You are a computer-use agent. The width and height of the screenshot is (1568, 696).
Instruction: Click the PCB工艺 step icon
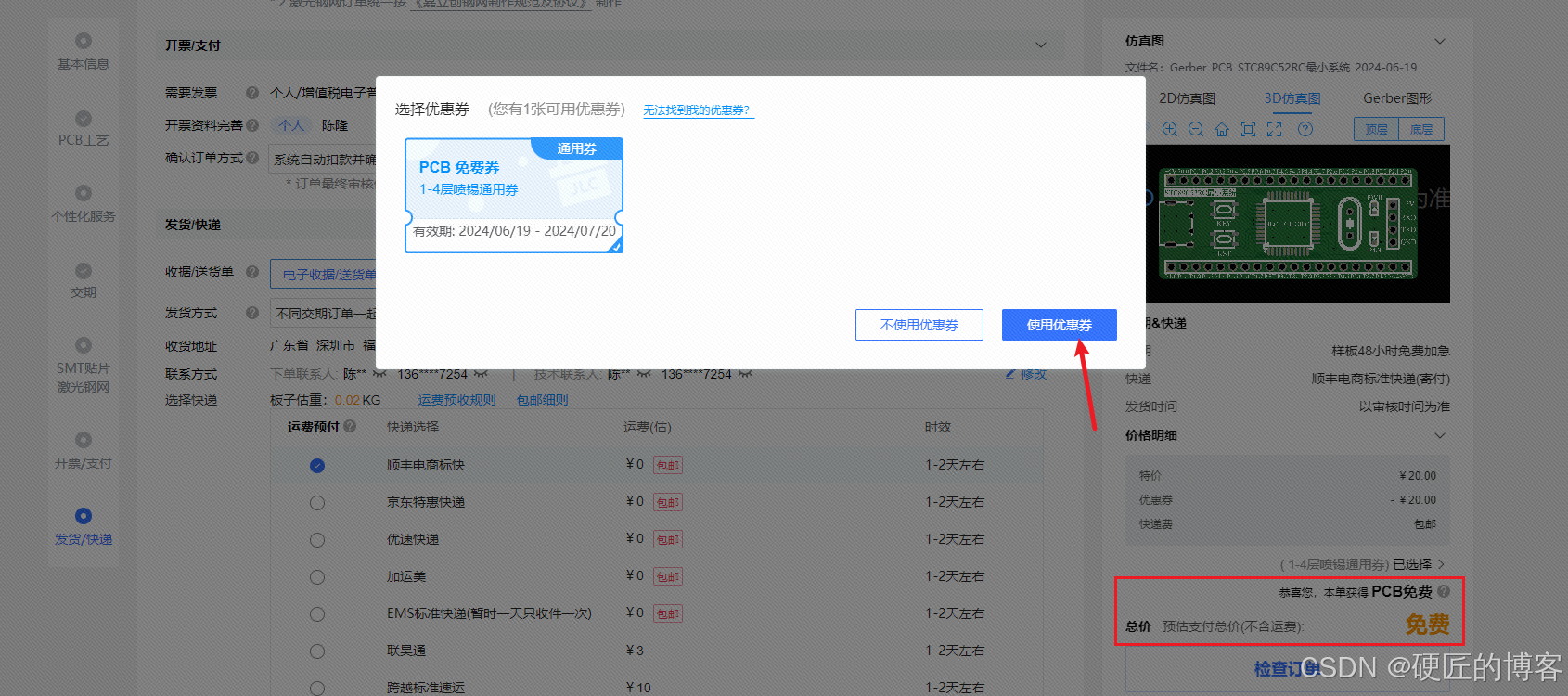coord(84,119)
